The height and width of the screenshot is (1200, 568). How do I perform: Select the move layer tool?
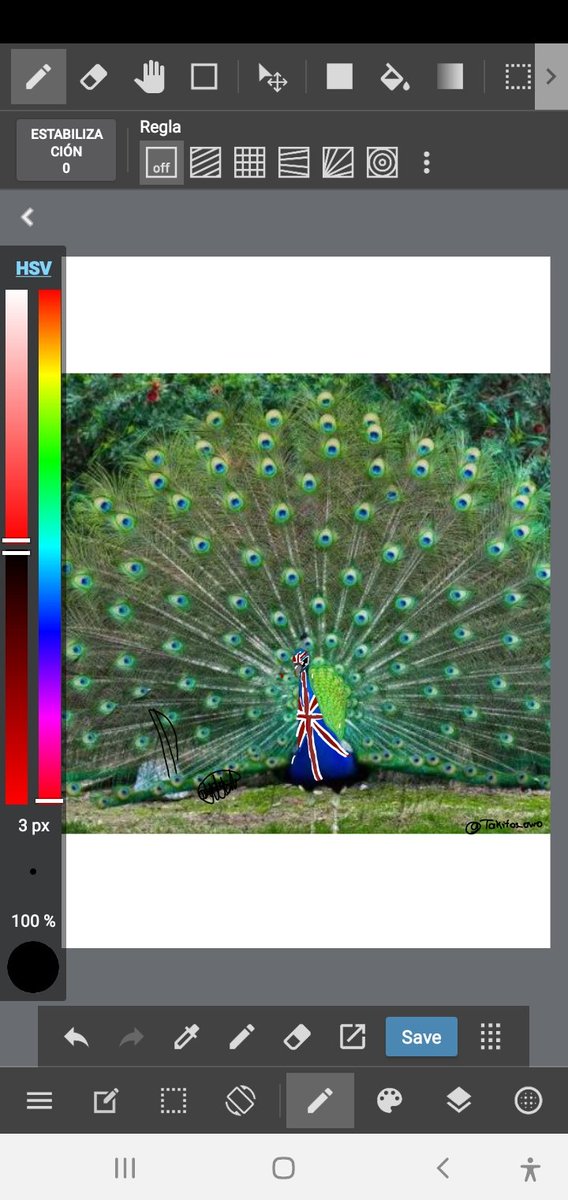click(272, 77)
